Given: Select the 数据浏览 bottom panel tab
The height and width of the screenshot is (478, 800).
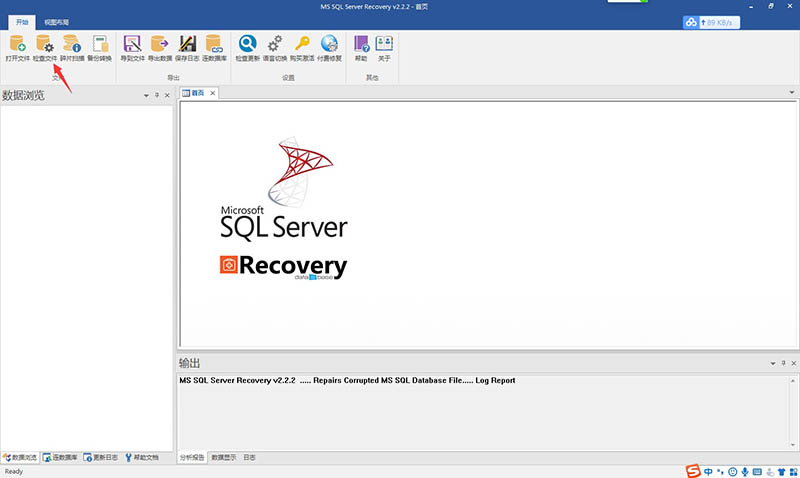Looking at the screenshot, I should [20, 458].
